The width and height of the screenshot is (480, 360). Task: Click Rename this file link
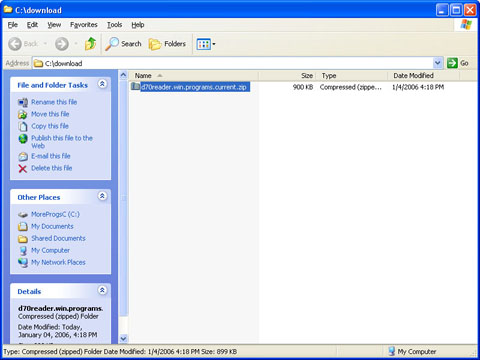(54, 102)
